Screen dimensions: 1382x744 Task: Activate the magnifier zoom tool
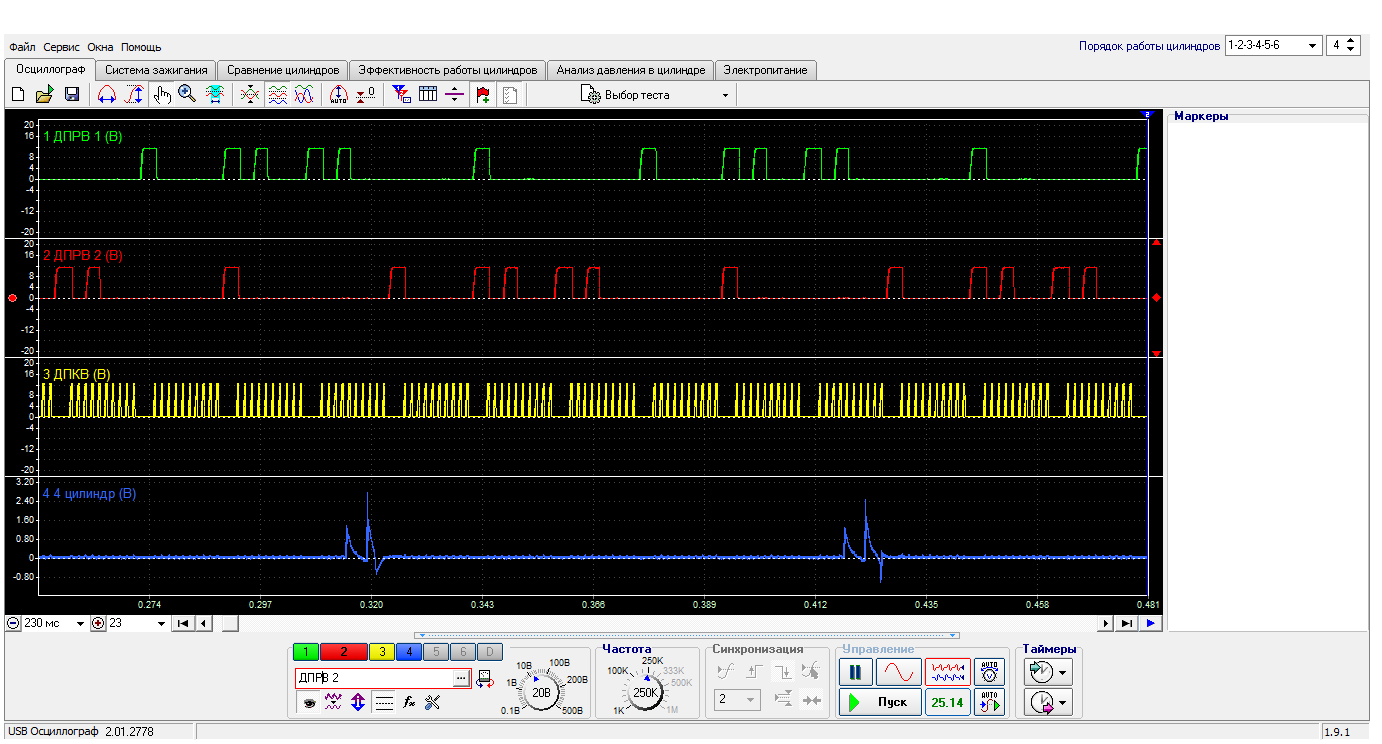tap(187, 94)
